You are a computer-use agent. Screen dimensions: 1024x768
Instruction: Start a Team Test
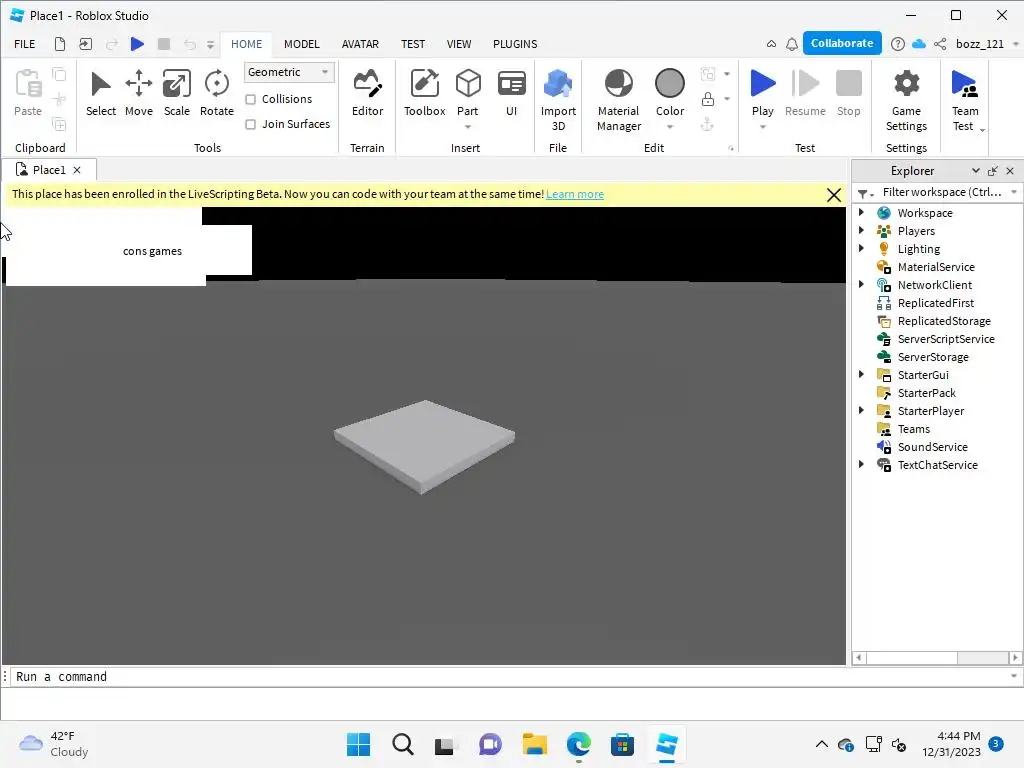coord(964,99)
